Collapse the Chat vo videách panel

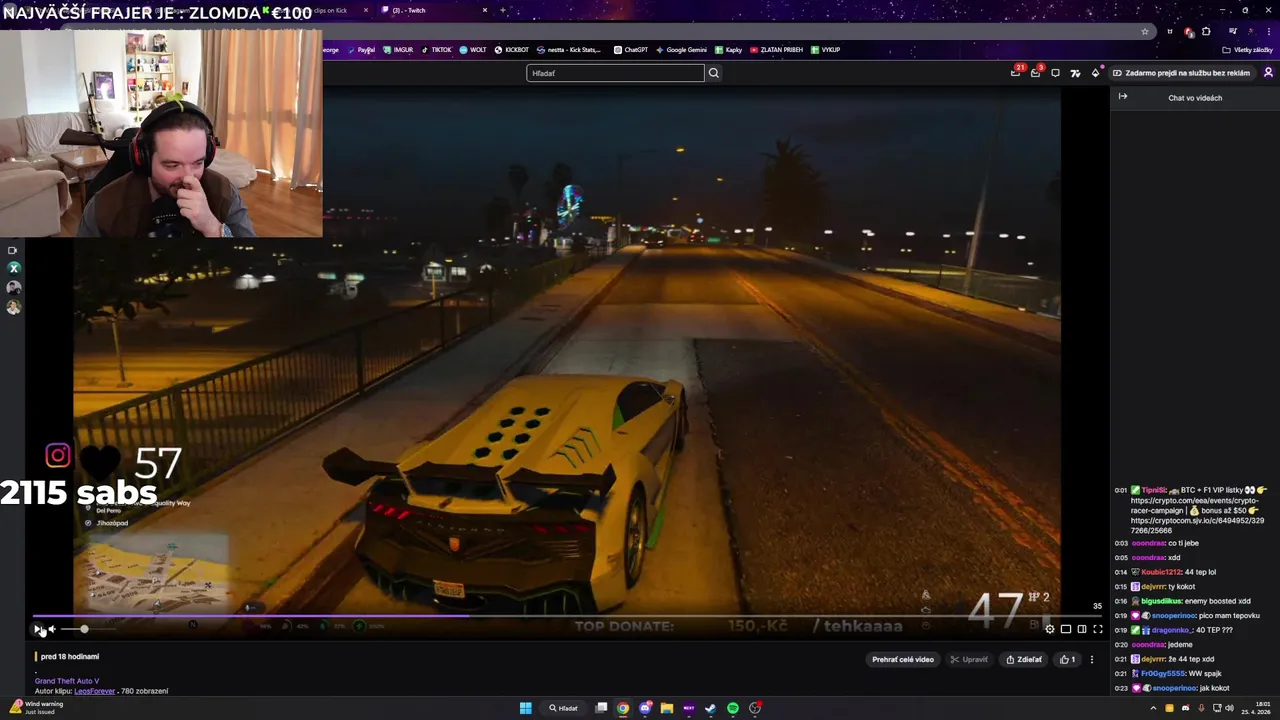click(1123, 97)
